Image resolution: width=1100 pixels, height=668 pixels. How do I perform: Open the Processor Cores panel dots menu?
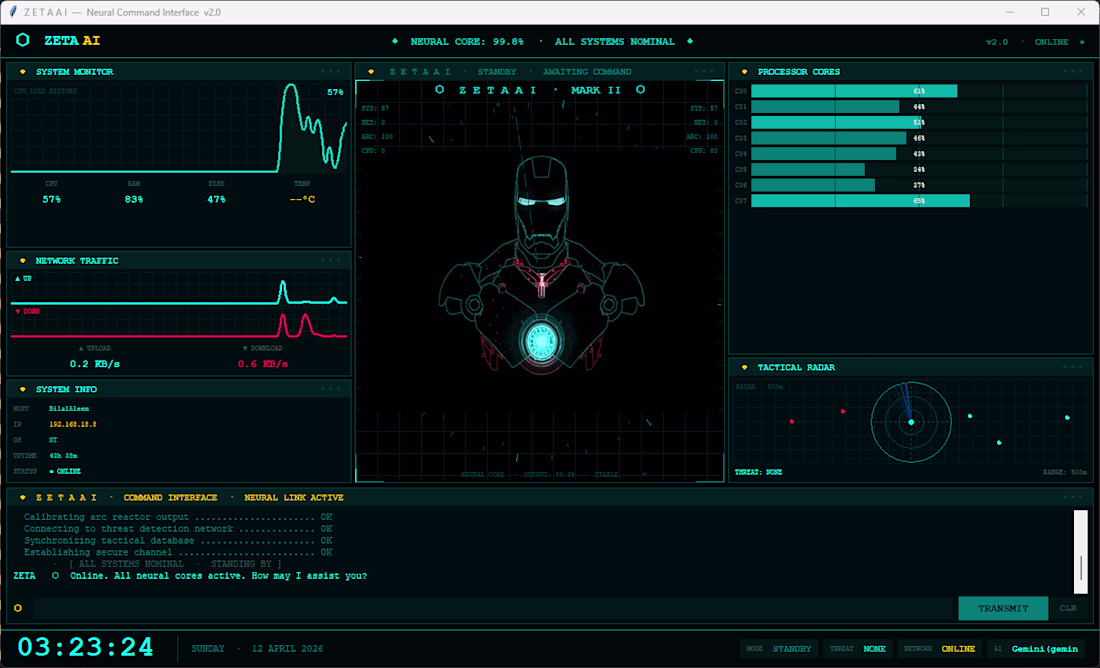pyautogui.click(x=1073, y=71)
